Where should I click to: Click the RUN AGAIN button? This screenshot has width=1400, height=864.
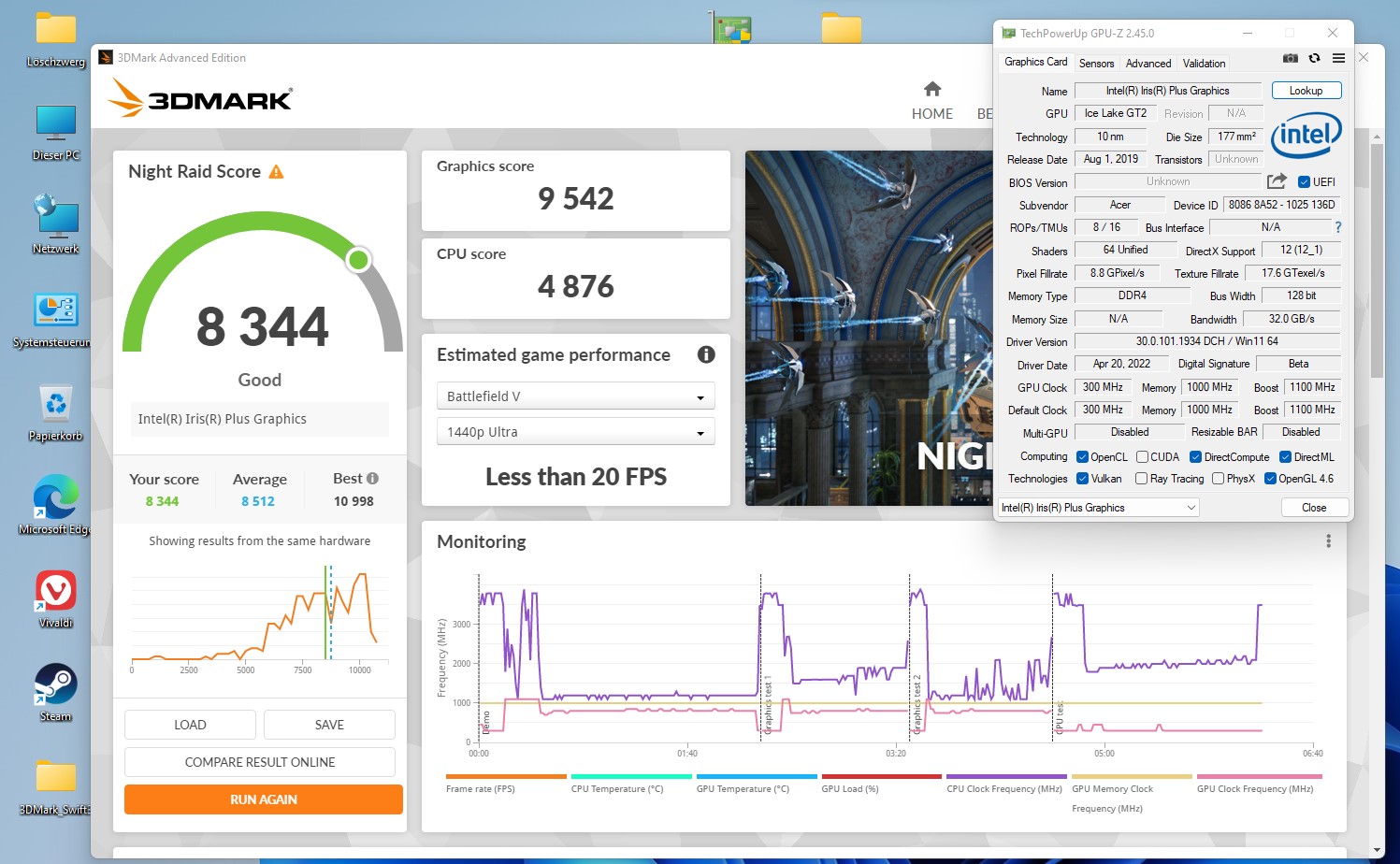pyautogui.click(x=263, y=799)
